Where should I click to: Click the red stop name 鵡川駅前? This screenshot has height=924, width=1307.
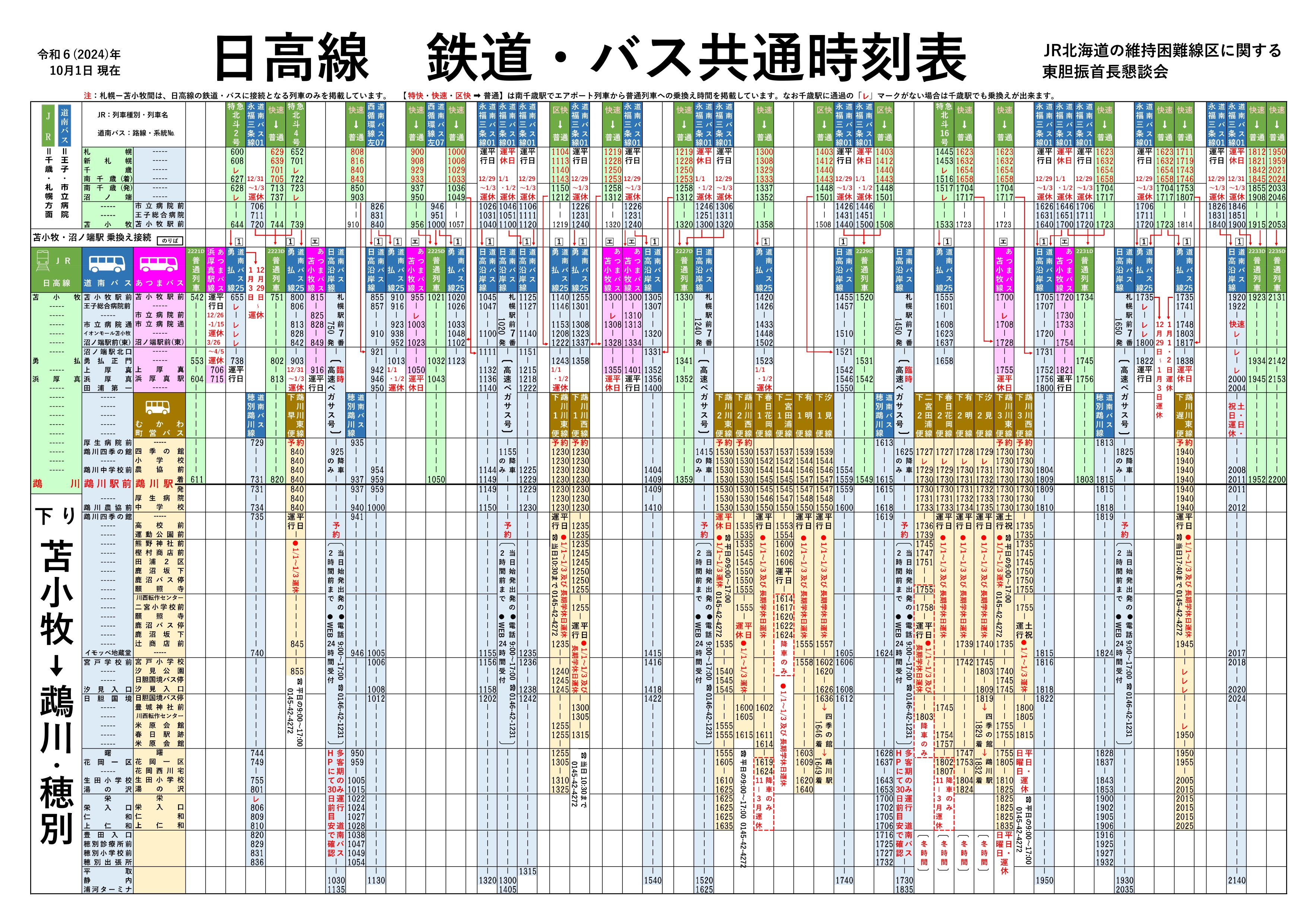click(107, 483)
